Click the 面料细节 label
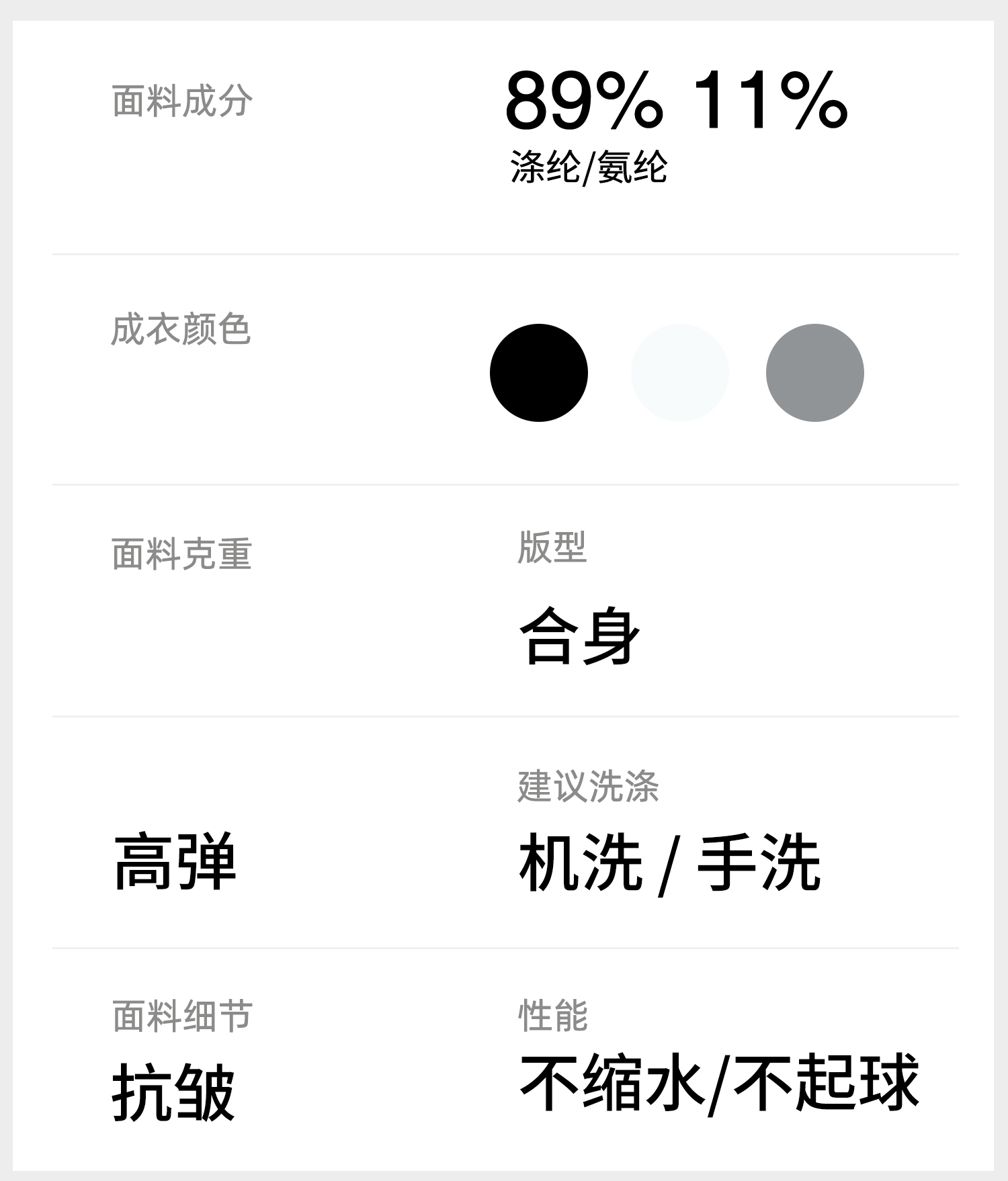The width and height of the screenshot is (1008, 1181). (x=182, y=1015)
